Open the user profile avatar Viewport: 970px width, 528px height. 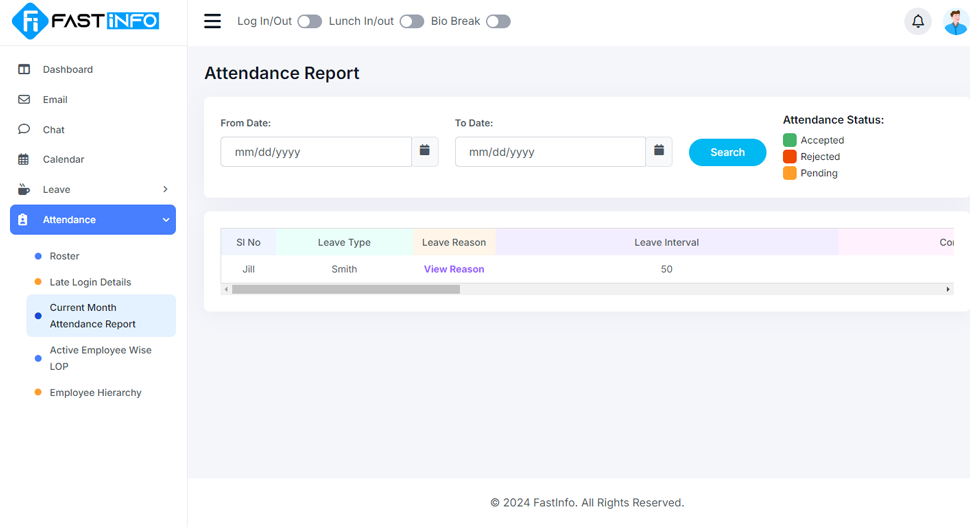point(956,21)
